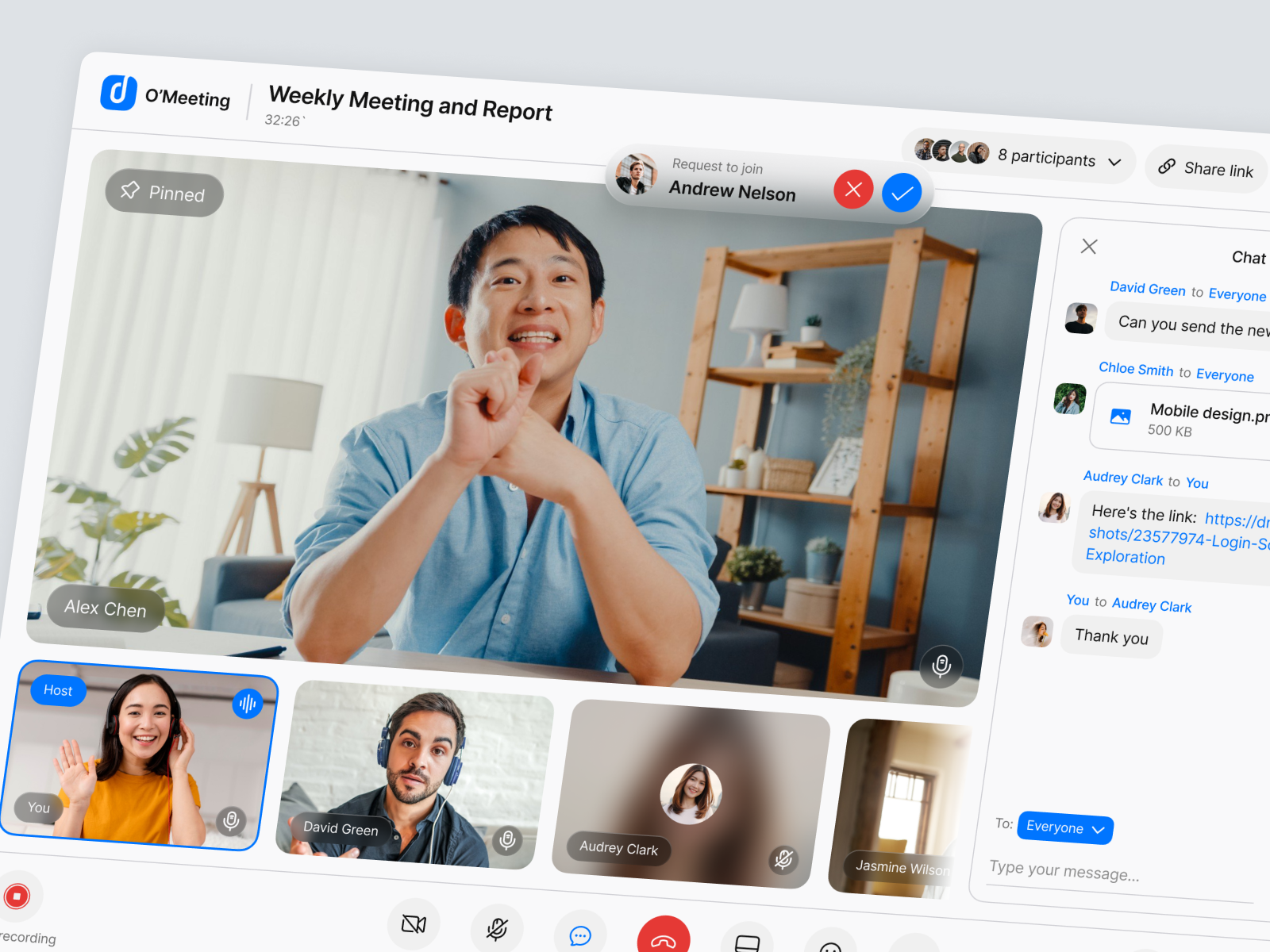This screenshot has height=952, width=1270.
Task: Close the Chat panel
Action: [x=1089, y=247]
